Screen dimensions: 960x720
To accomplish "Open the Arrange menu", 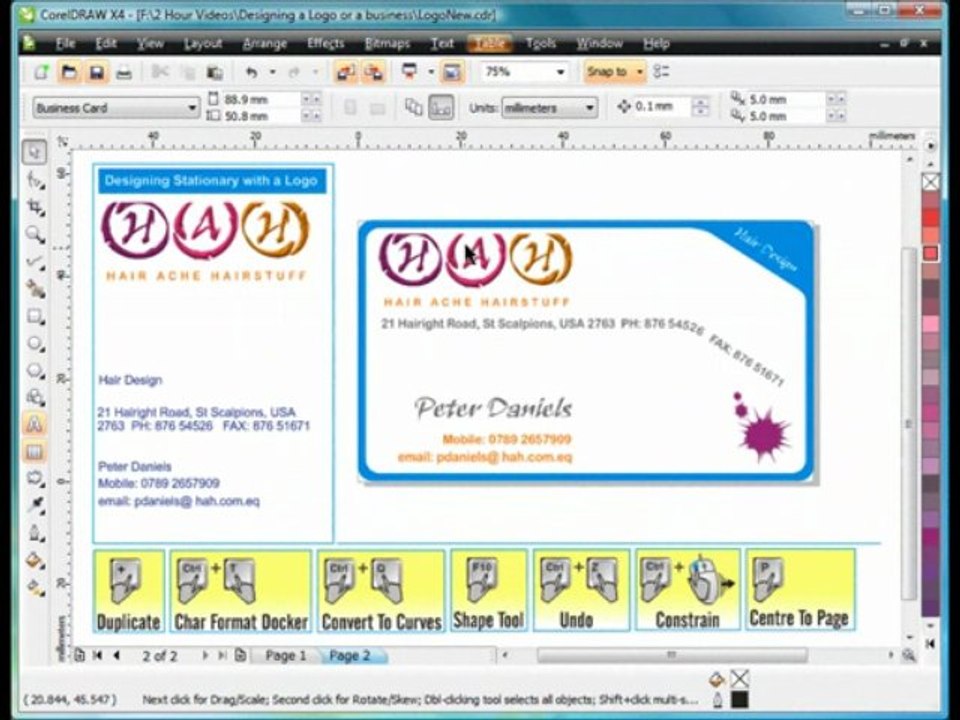I will coord(264,43).
